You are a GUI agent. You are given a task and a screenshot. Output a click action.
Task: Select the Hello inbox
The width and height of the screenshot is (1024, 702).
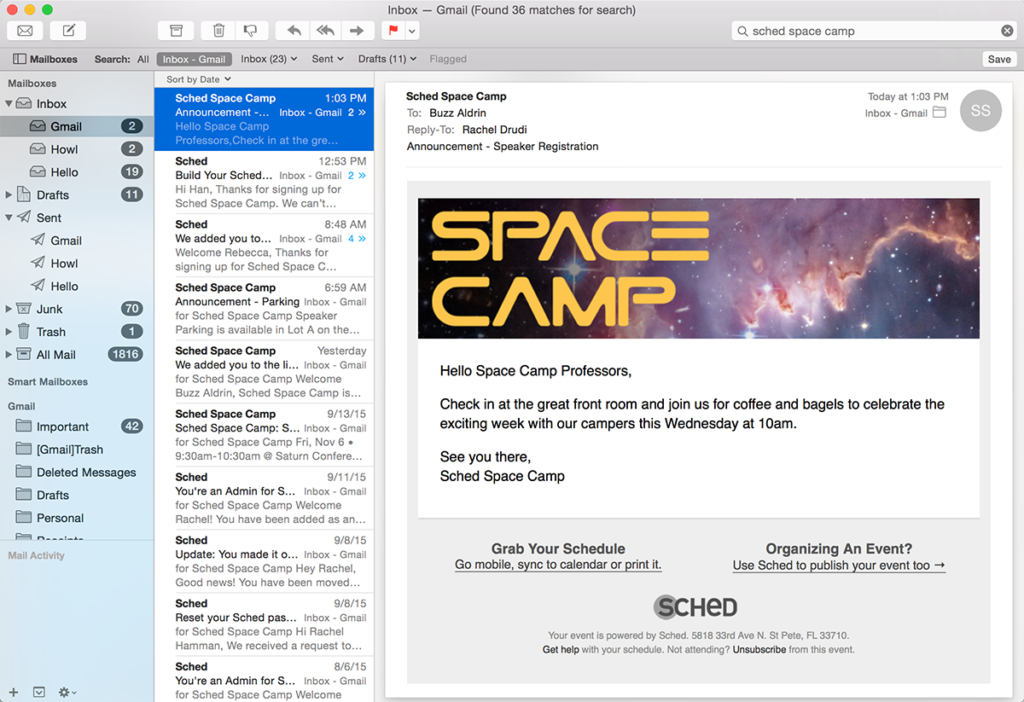click(76, 172)
